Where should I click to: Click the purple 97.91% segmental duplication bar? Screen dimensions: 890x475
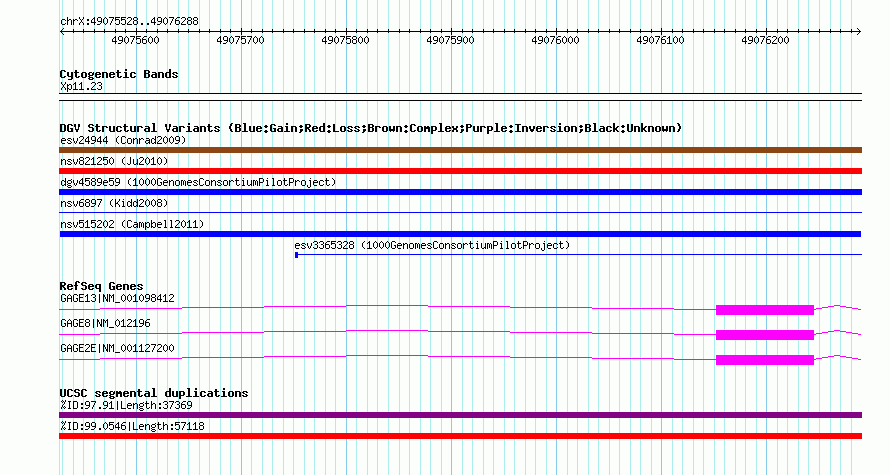460,415
